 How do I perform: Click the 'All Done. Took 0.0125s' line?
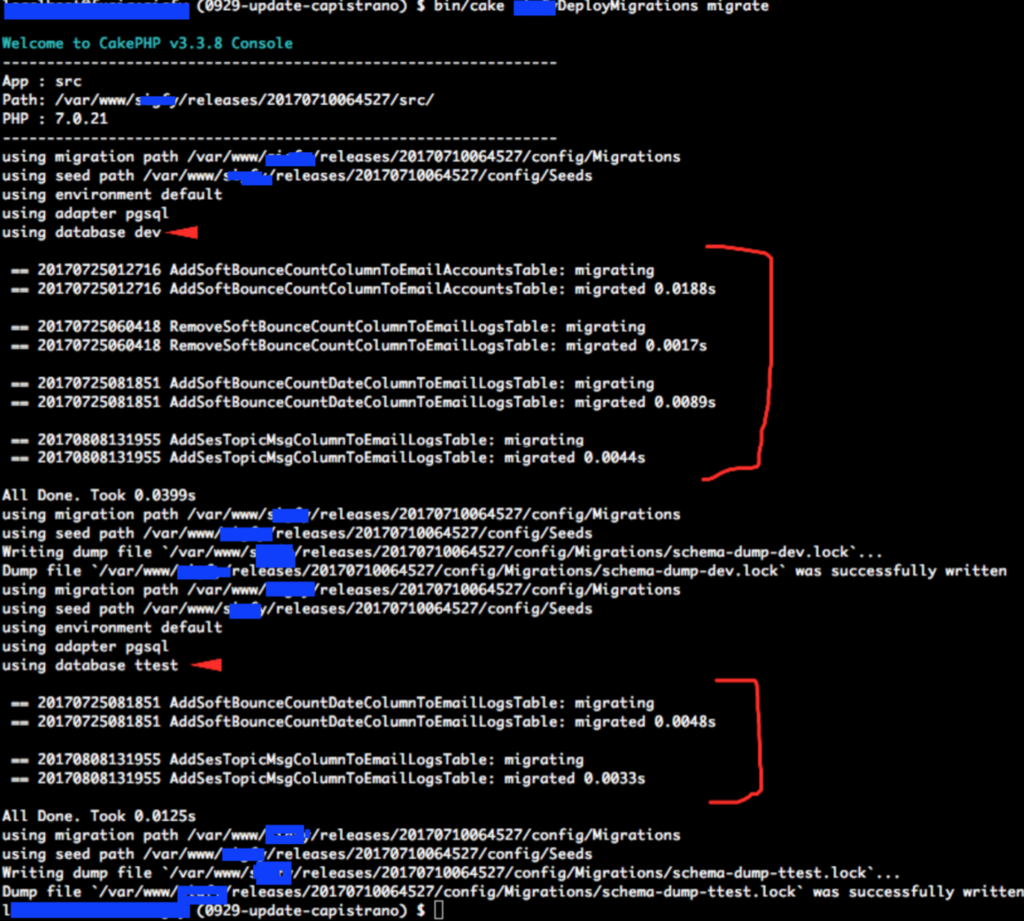[x=99, y=816]
